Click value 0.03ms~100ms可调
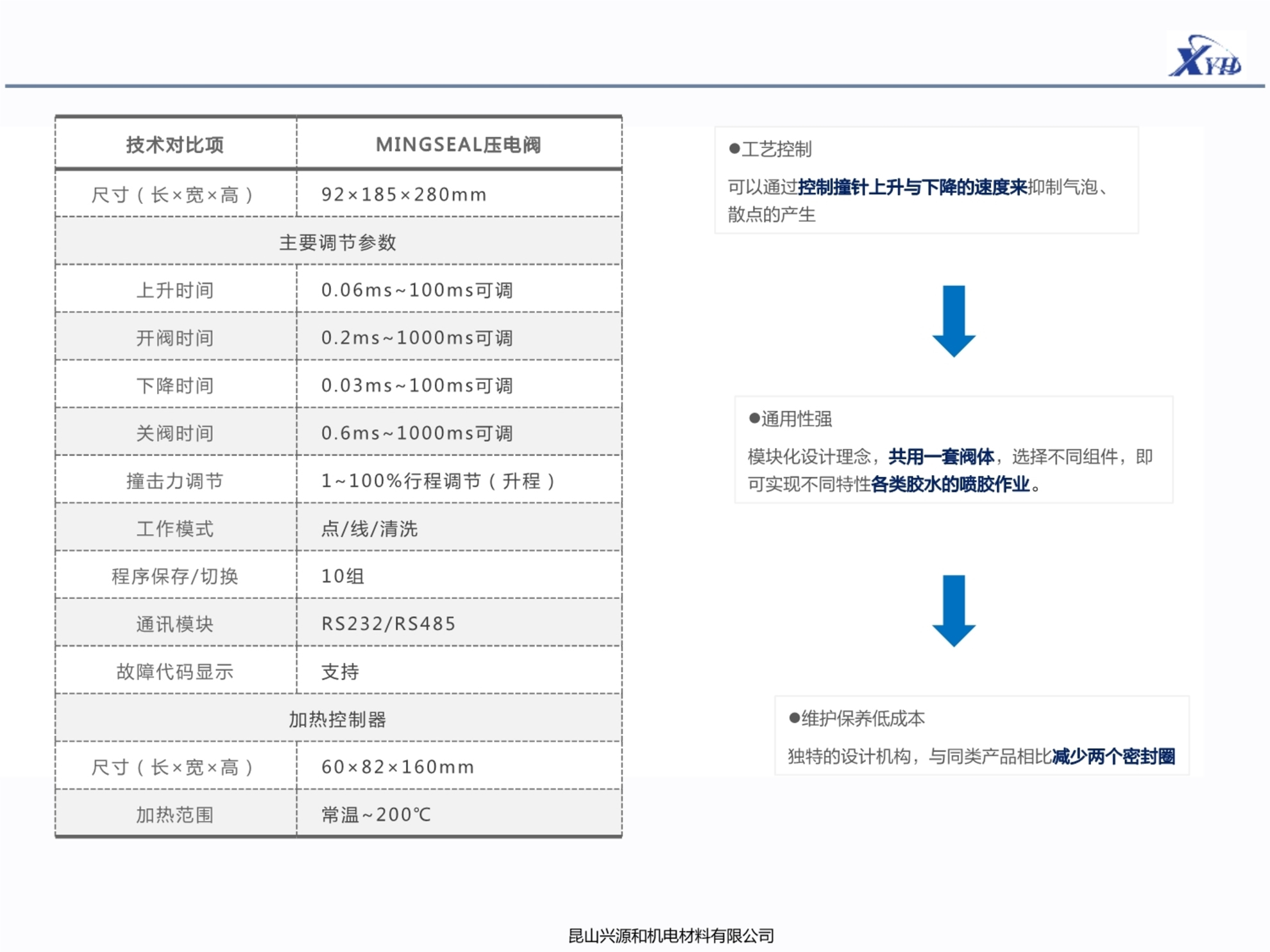This screenshot has width=1270, height=952. (417, 385)
